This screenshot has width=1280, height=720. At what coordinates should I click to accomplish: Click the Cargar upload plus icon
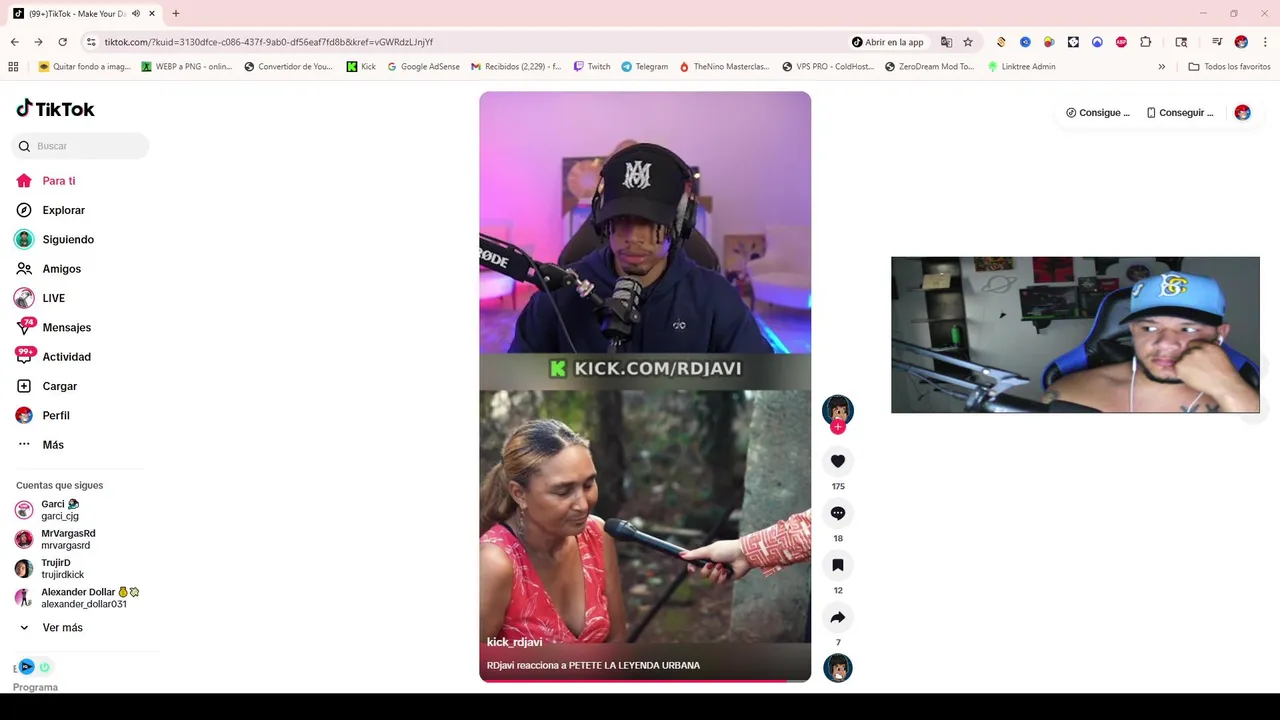click(24, 386)
